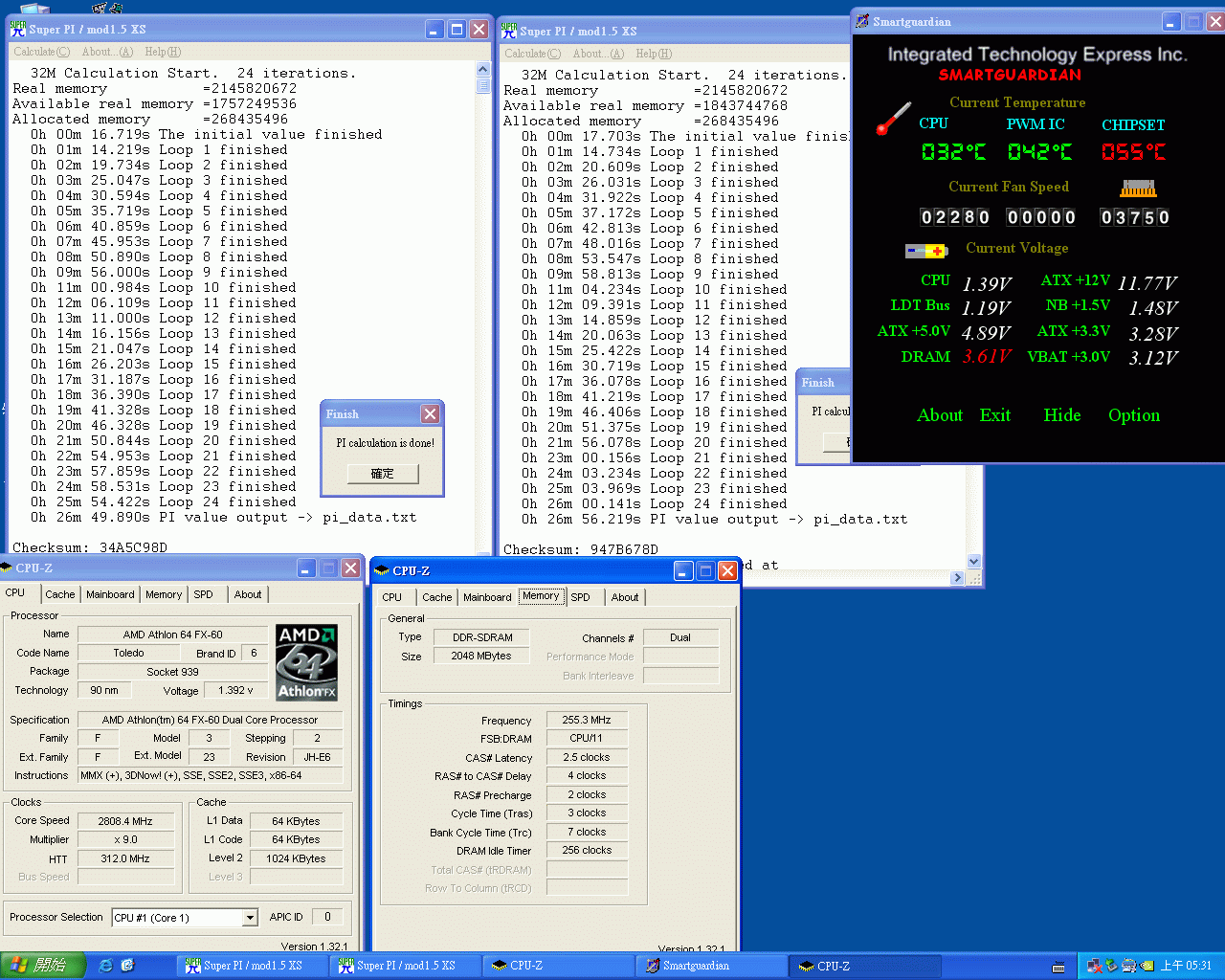Click the taskbar clock showing 05:31
Image resolution: width=1225 pixels, height=980 pixels.
1186,966
